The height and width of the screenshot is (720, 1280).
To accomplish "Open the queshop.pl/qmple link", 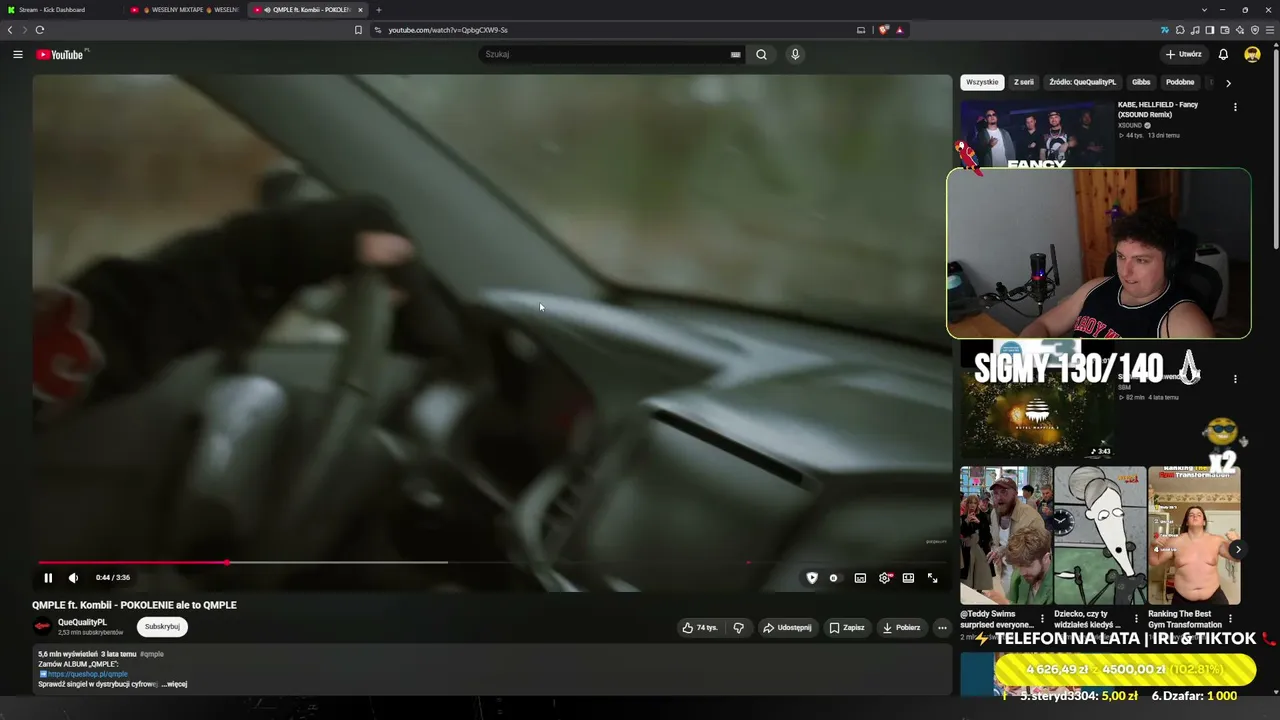I will point(88,674).
